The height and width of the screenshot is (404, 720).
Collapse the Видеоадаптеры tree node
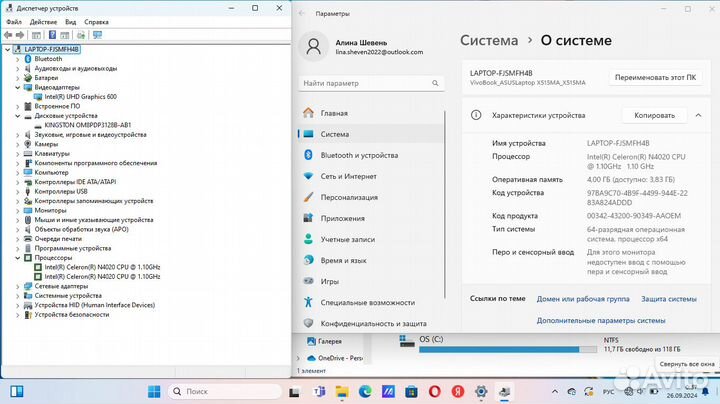pyautogui.click(x=19, y=87)
